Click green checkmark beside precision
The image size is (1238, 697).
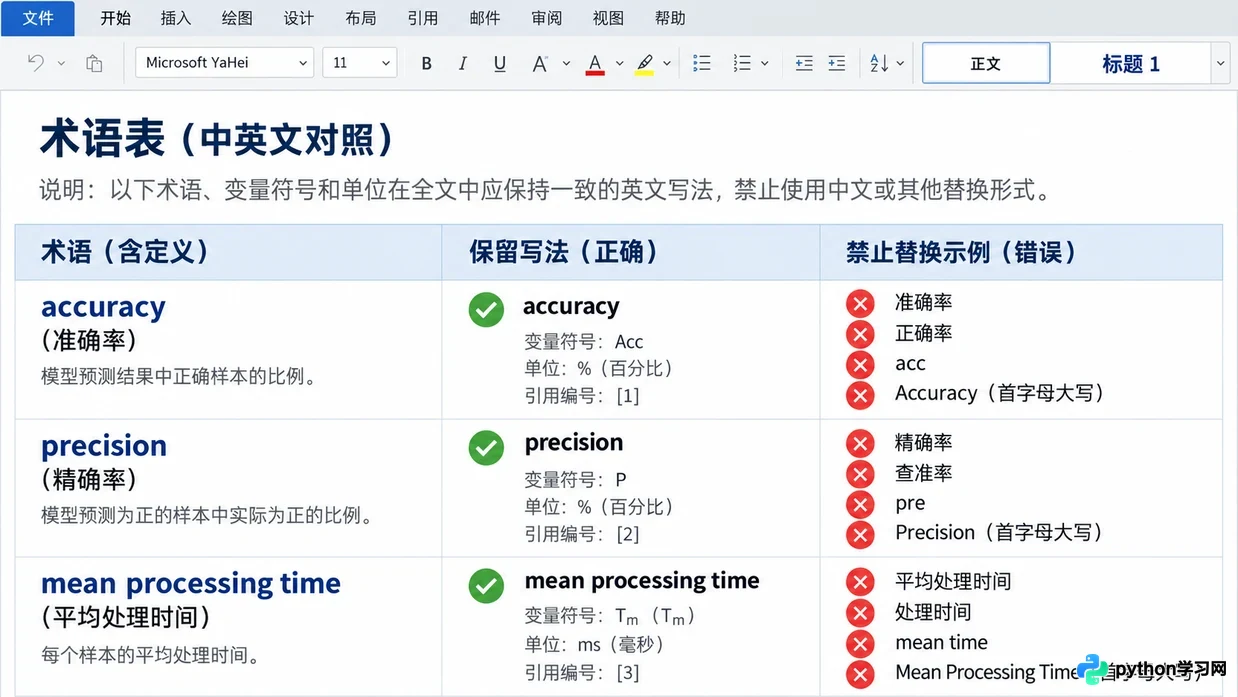pos(486,447)
